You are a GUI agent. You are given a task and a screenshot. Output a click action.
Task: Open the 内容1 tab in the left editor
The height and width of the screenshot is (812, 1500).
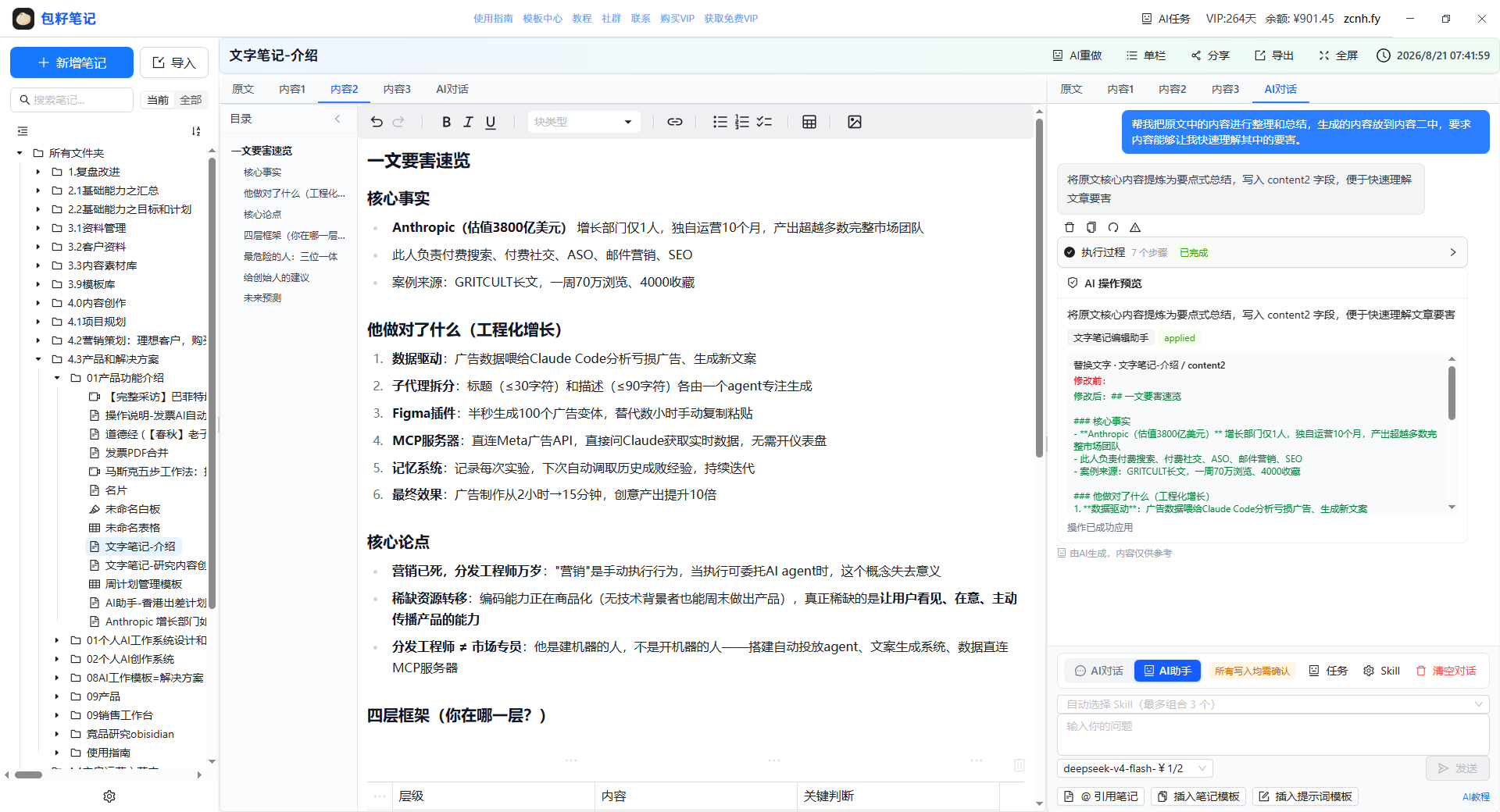click(292, 89)
